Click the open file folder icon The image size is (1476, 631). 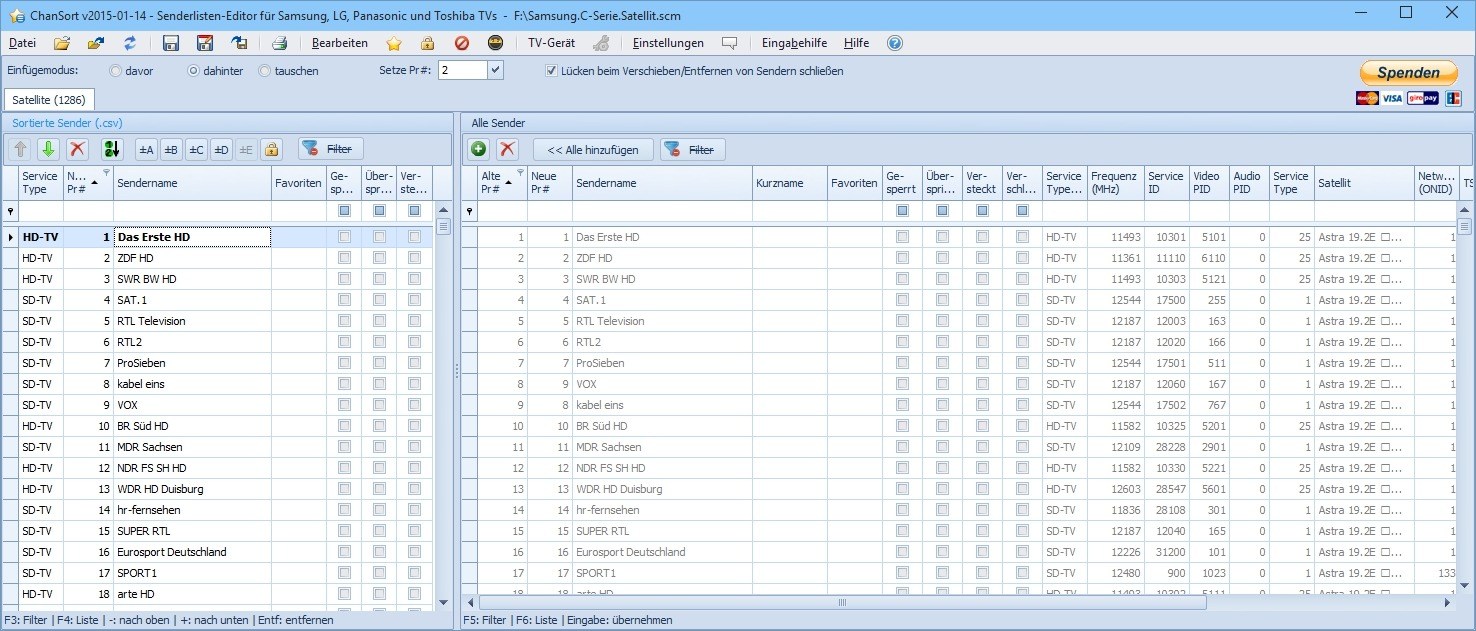62,43
